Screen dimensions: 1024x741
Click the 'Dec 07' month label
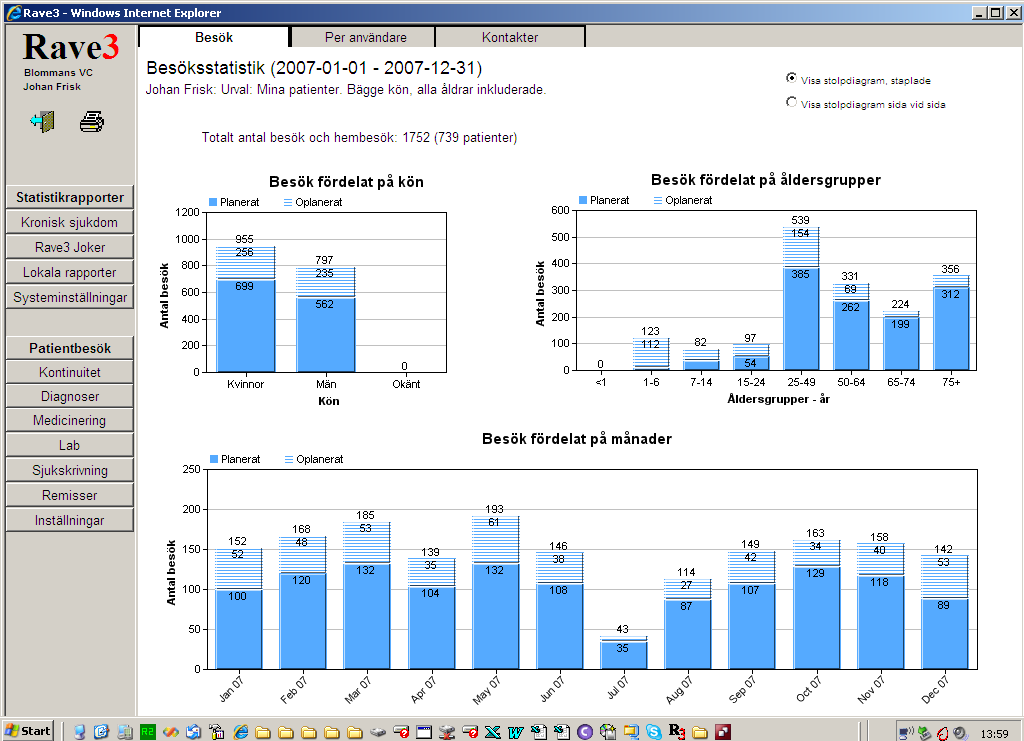pyautogui.click(x=935, y=691)
